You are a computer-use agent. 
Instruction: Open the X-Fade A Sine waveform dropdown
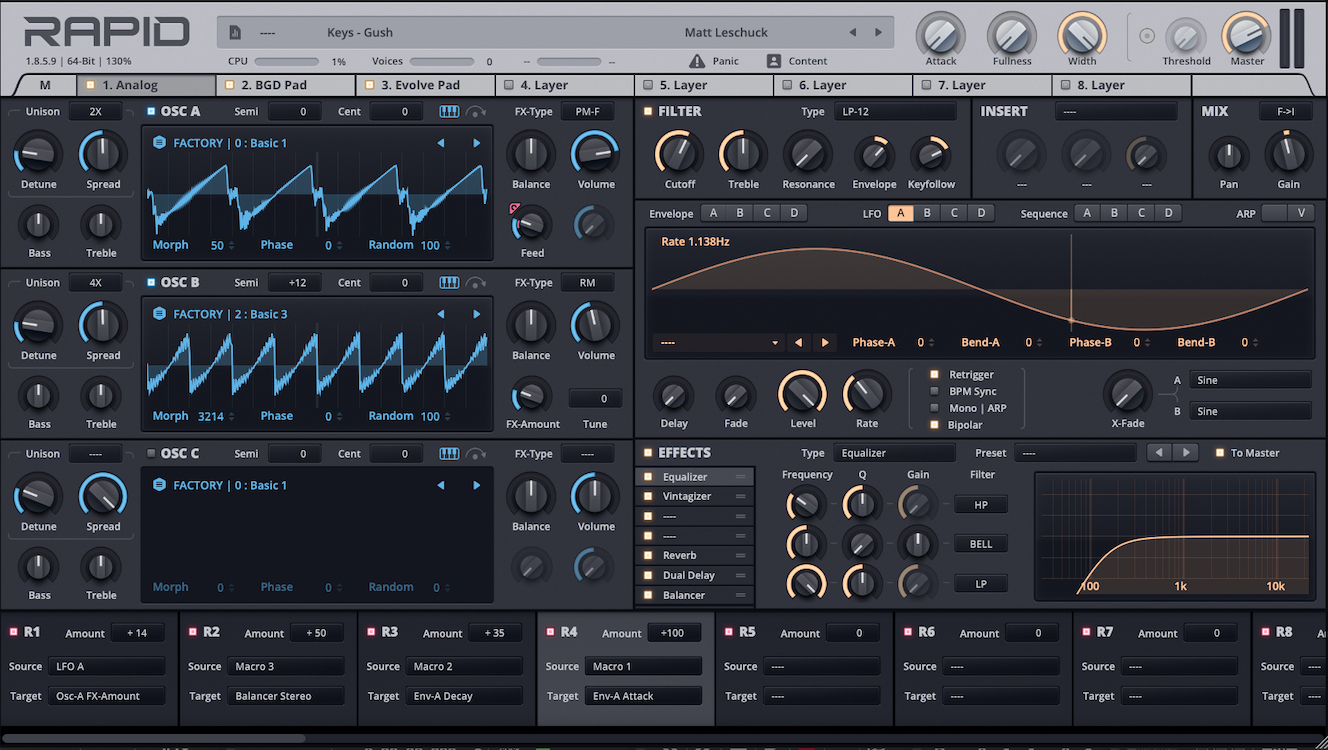1251,380
